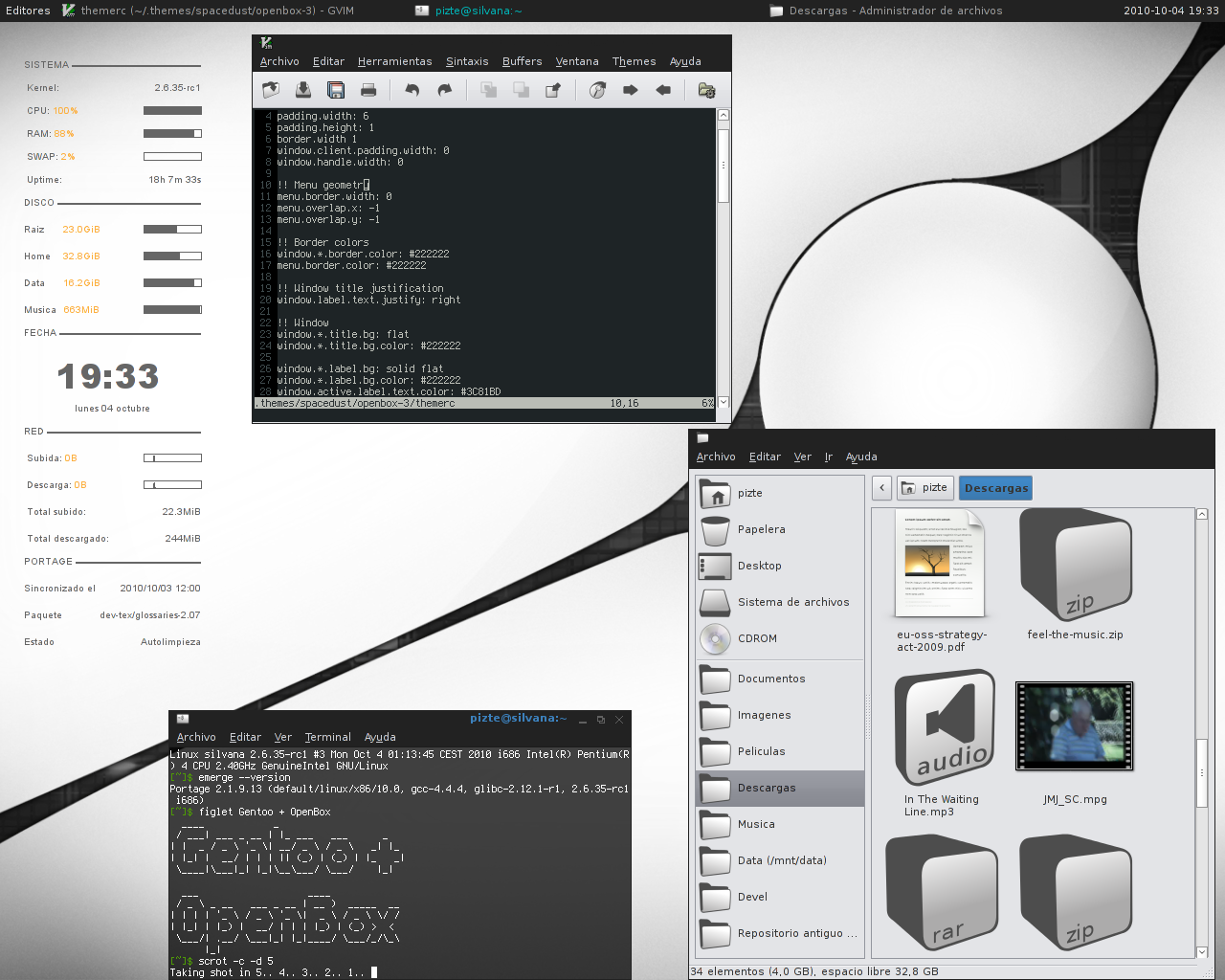
Task: Select the Open file icon in GVIM toolbar
Action: pyautogui.click(x=271, y=90)
